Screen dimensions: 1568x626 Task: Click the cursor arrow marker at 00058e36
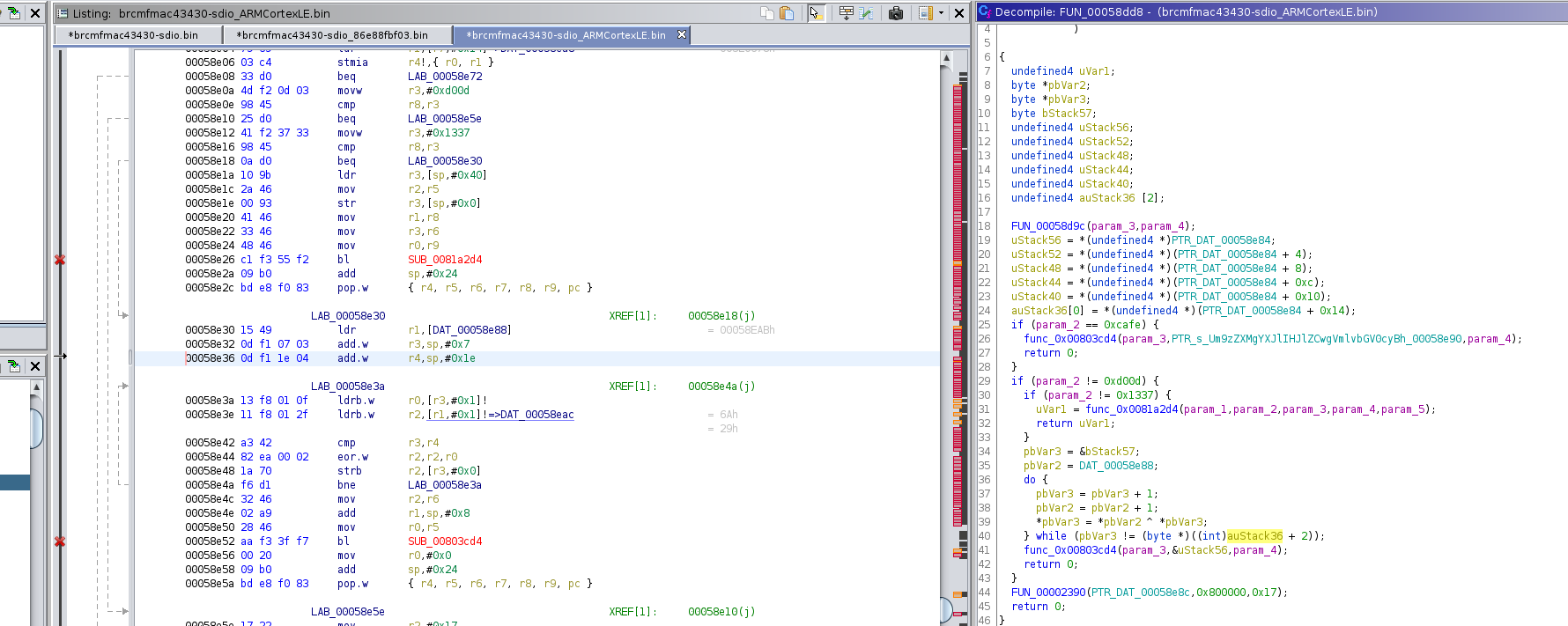(x=60, y=357)
